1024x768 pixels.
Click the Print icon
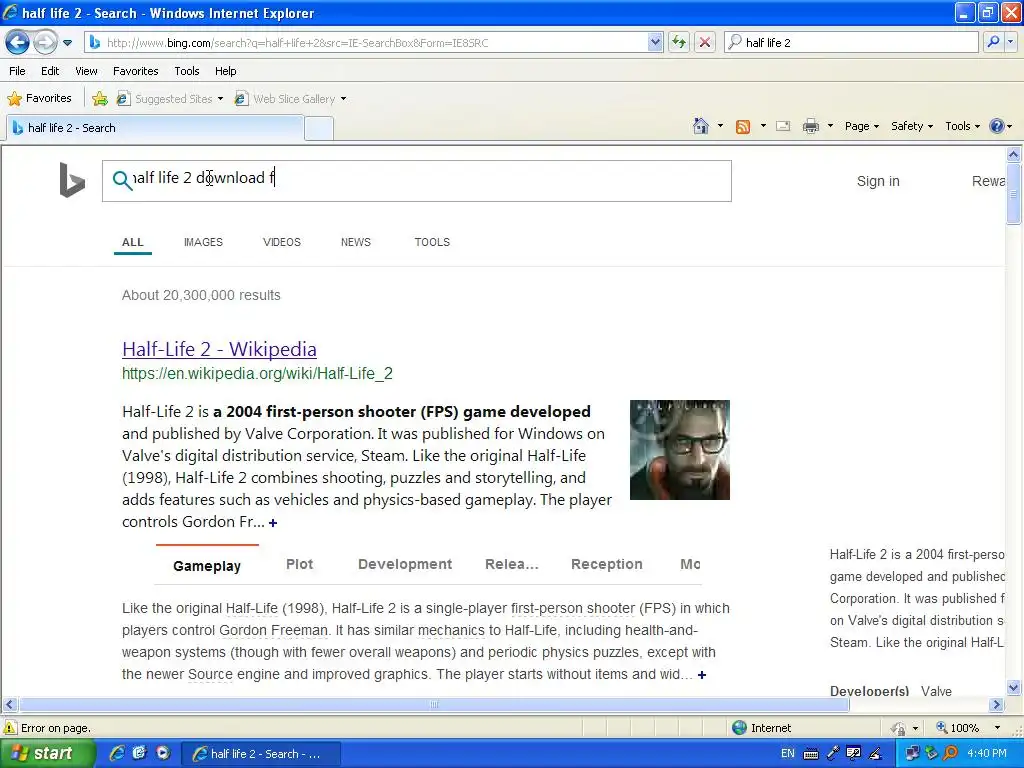pos(811,126)
